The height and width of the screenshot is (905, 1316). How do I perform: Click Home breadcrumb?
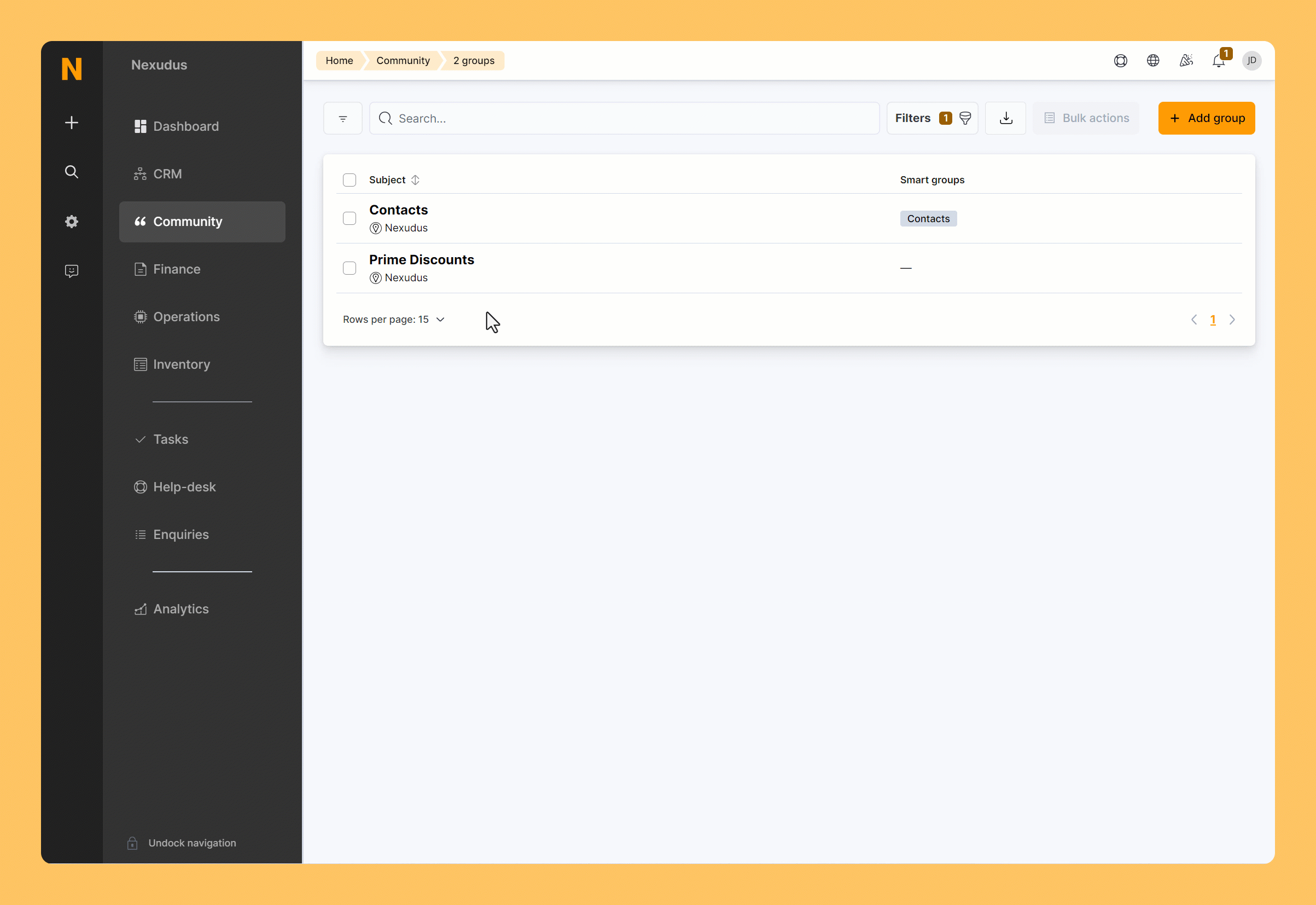coord(339,61)
